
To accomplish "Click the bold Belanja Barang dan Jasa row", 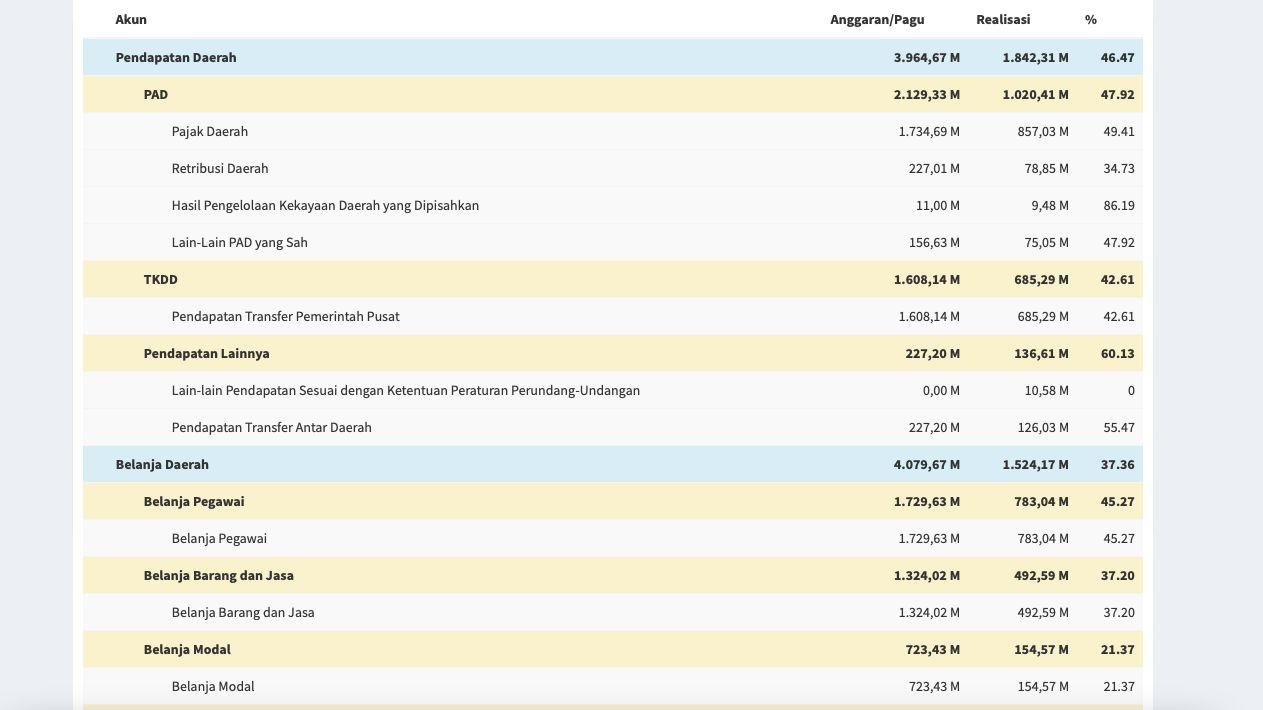I will point(218,576).
